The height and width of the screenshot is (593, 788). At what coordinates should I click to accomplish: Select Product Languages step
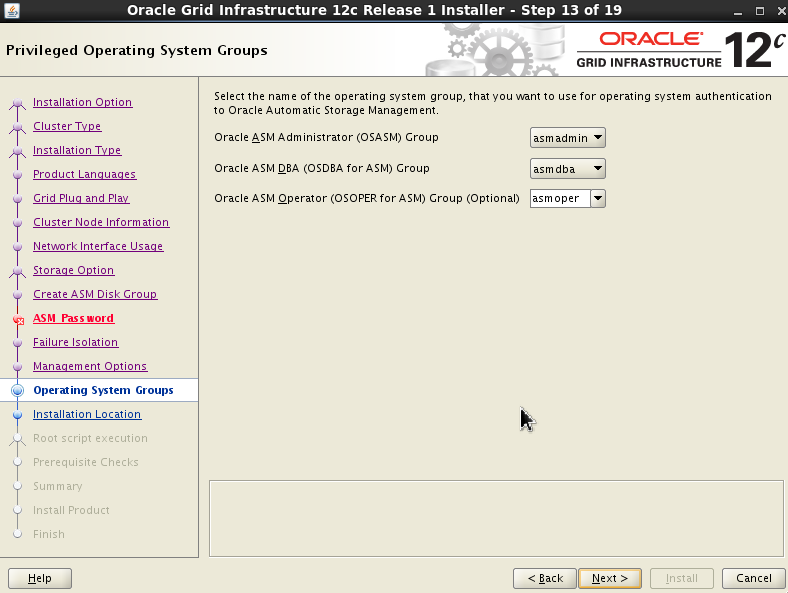[x=84, y=174]
